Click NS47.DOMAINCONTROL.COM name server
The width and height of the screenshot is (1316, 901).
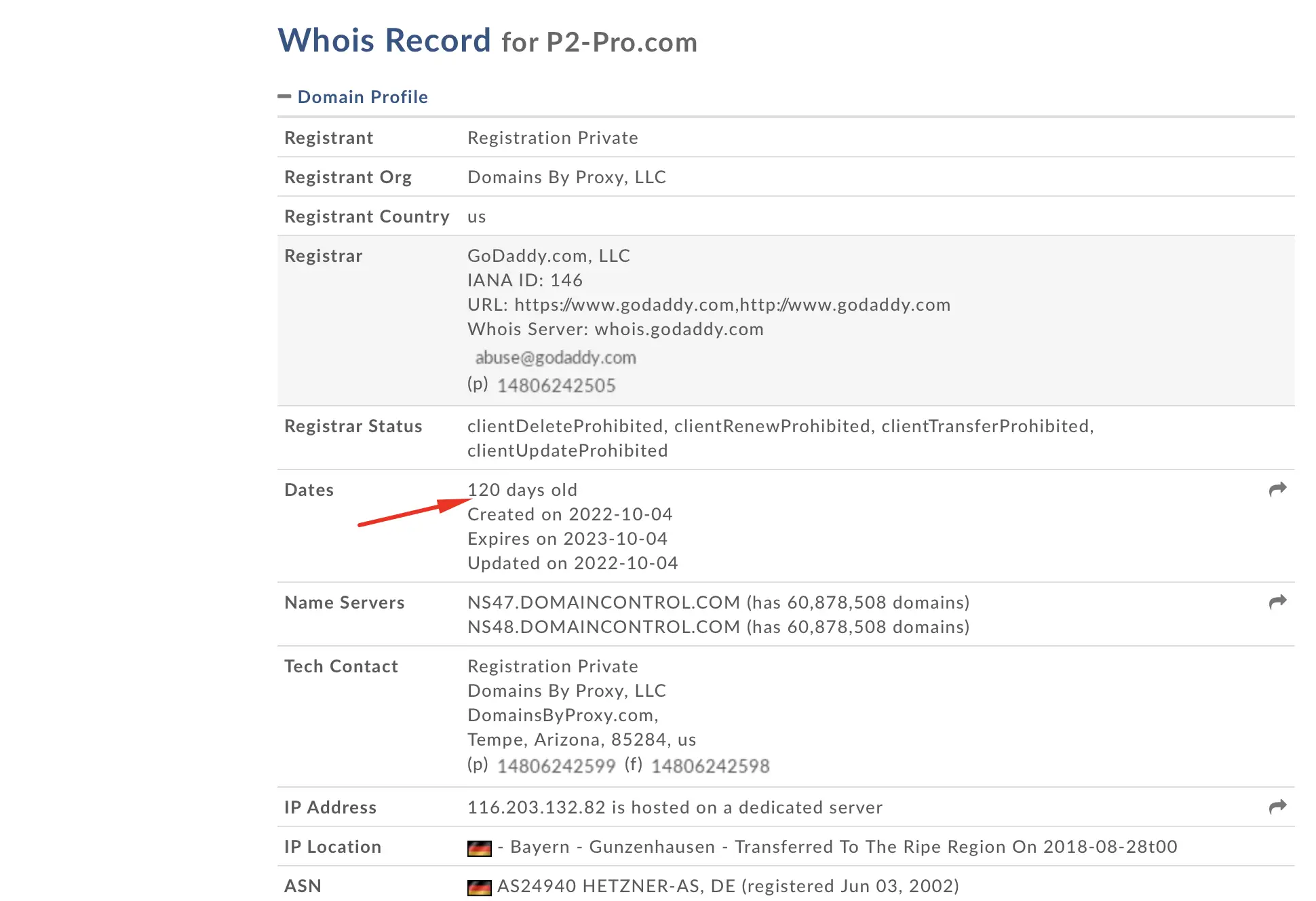click(x=604, y=602)
